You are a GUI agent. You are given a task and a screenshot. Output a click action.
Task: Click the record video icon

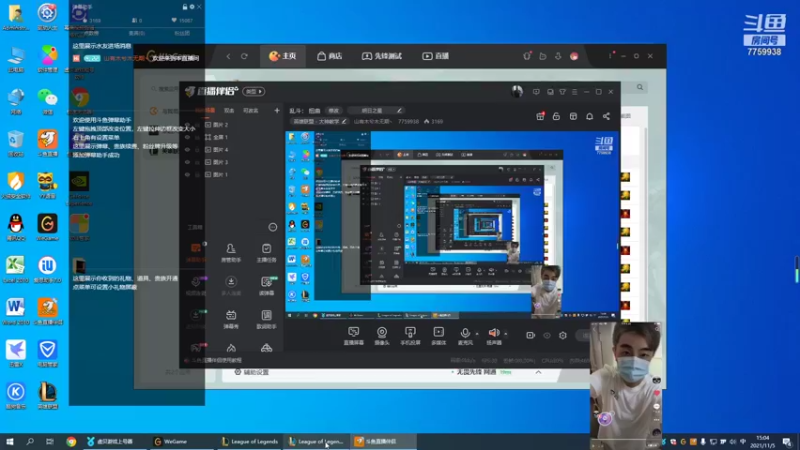tap(530, 335)
